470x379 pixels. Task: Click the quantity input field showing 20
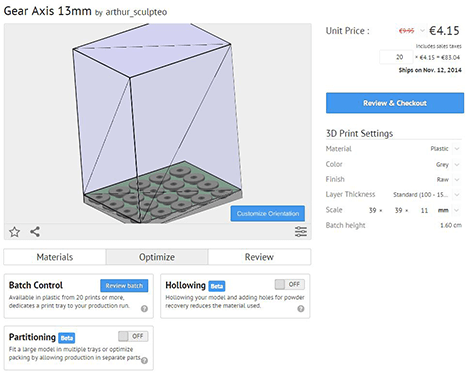point(396,57)
